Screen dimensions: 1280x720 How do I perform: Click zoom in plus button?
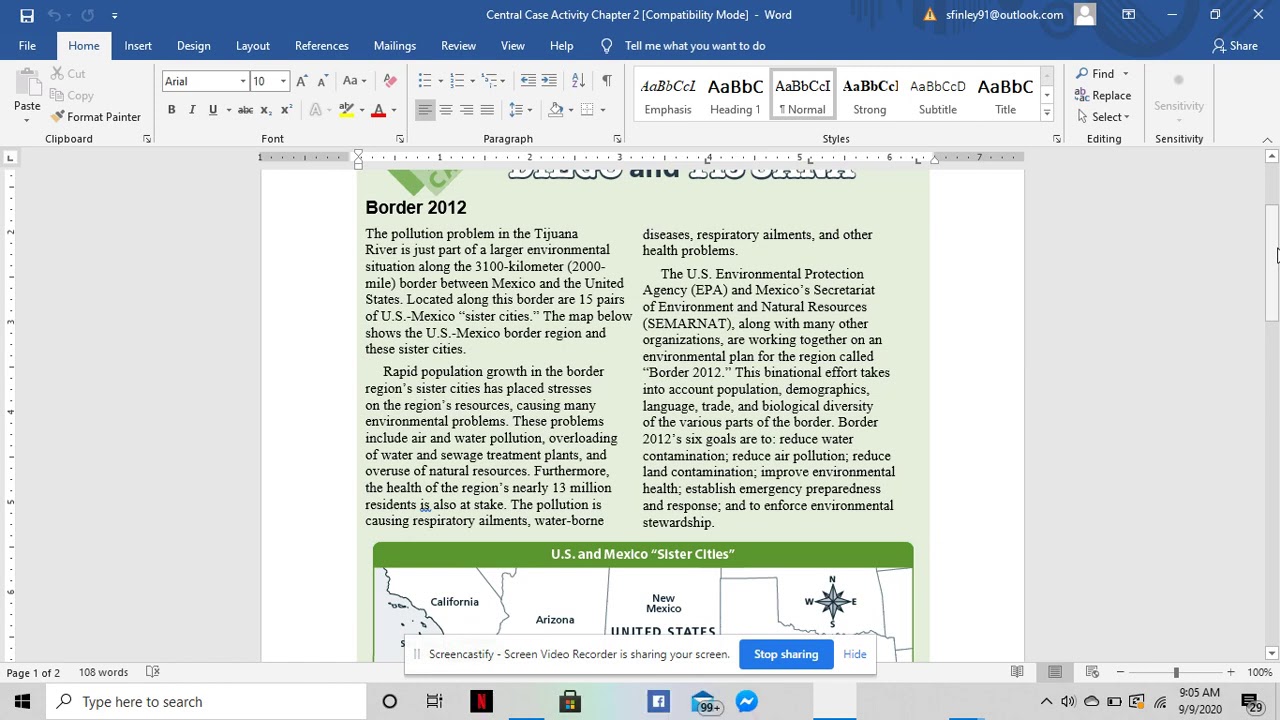pos(1231,672)
